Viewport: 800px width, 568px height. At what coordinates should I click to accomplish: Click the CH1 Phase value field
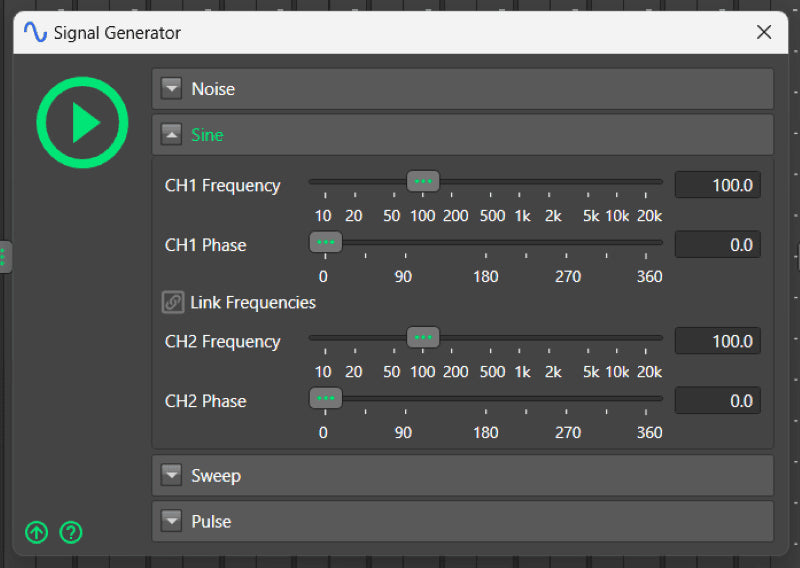[717, 245]
